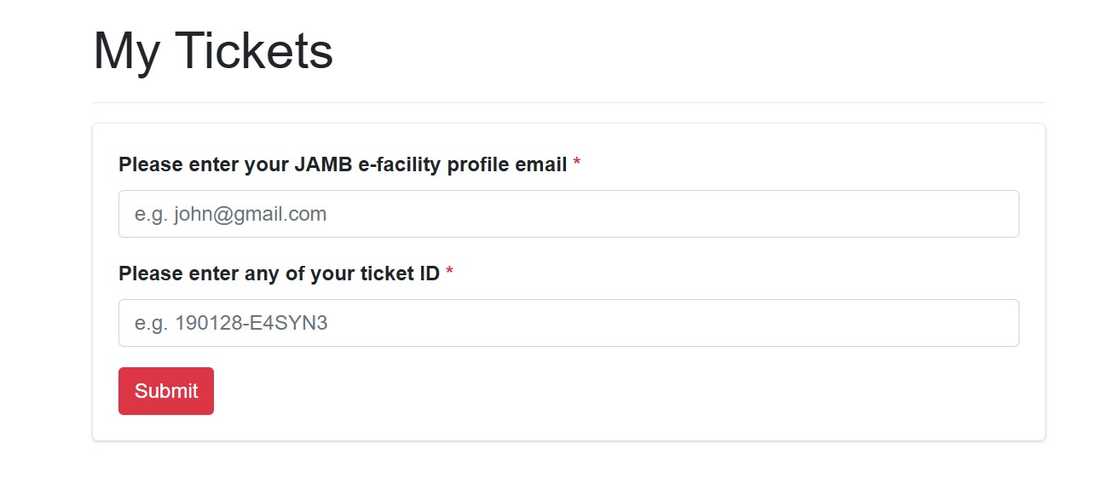Click the "My Tickets" page heading
The height and width of the screenshot is (495, 1120).
pyautogui.click(x=213, y=51)
